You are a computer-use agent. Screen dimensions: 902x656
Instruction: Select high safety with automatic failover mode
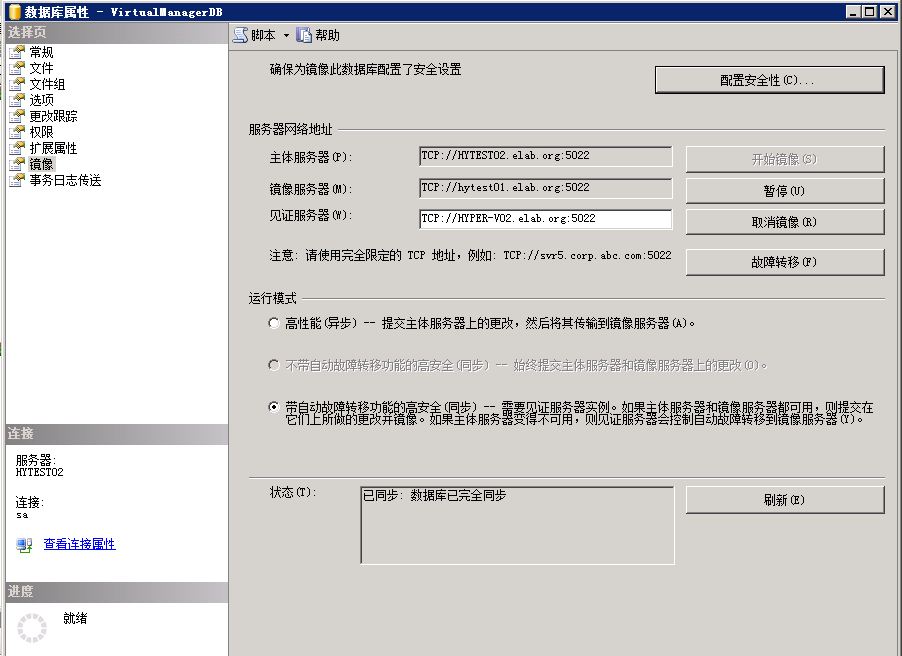[274, 405]
